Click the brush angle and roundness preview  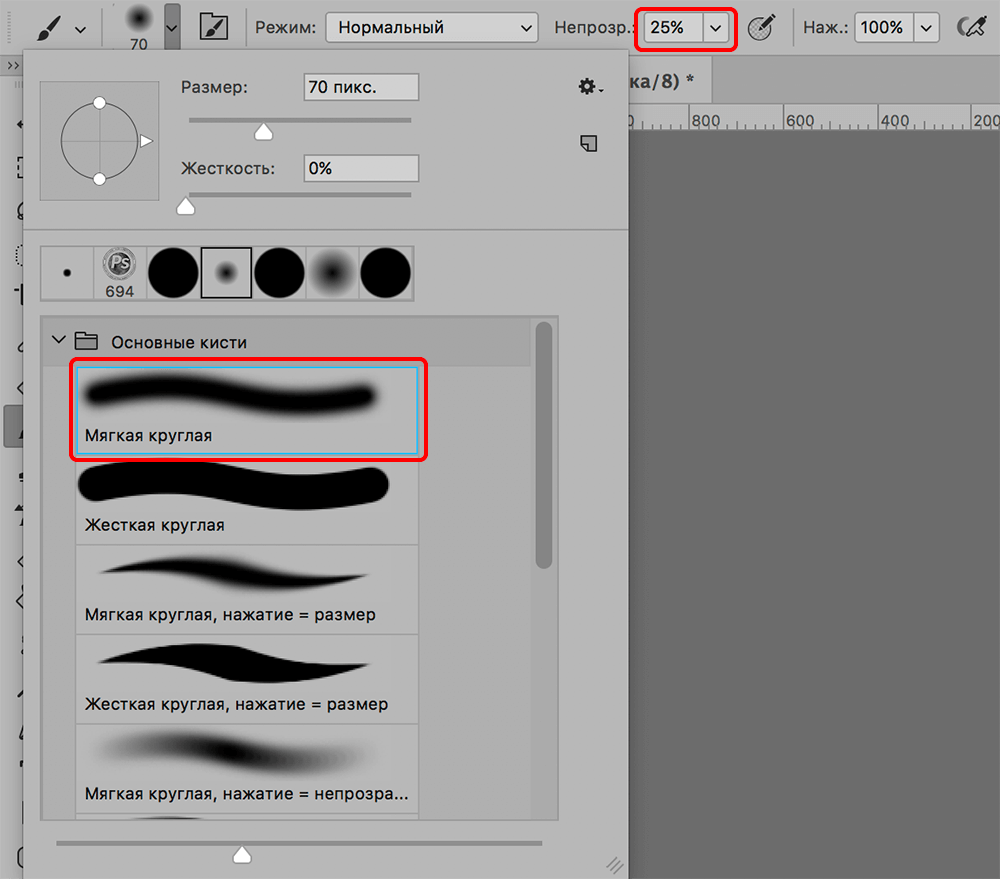[x=99, y=141]
